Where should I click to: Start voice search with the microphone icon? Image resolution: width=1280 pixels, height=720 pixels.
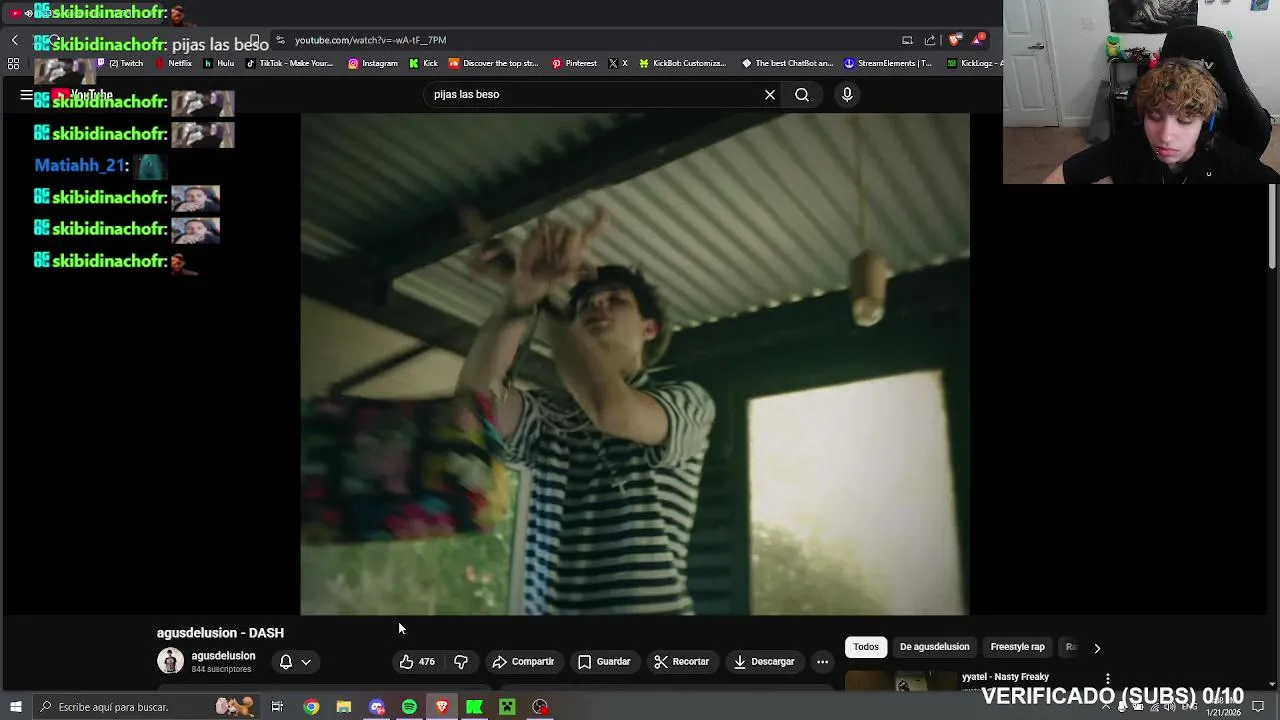coord(847,94)
